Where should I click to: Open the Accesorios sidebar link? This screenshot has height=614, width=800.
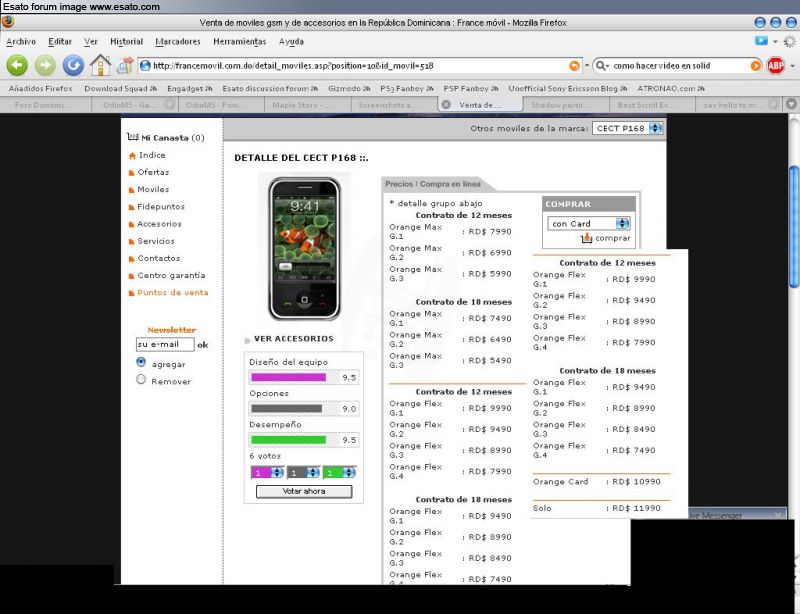[159, 224]
